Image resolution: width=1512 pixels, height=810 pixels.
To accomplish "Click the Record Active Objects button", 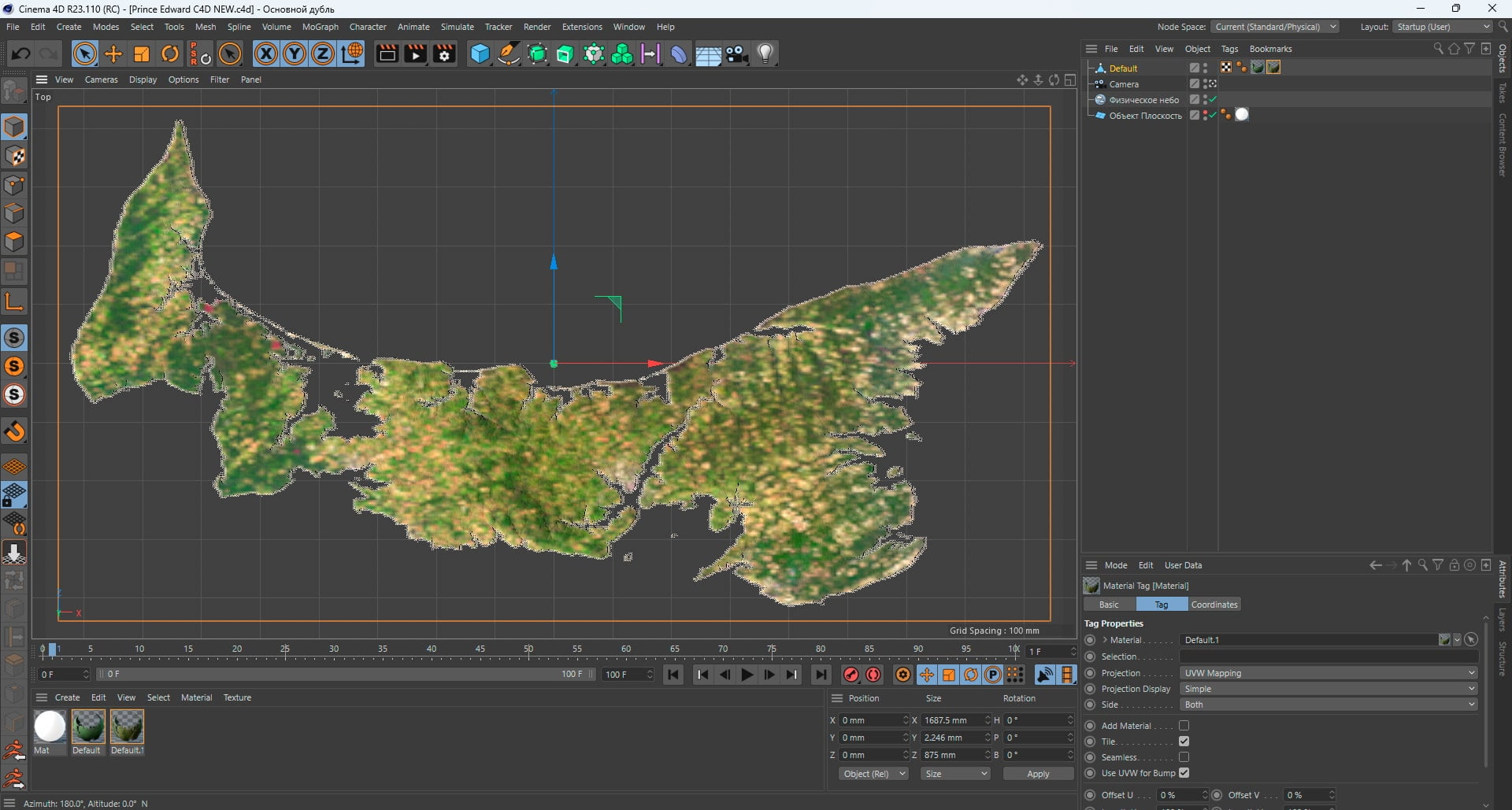I will point(851,675).
